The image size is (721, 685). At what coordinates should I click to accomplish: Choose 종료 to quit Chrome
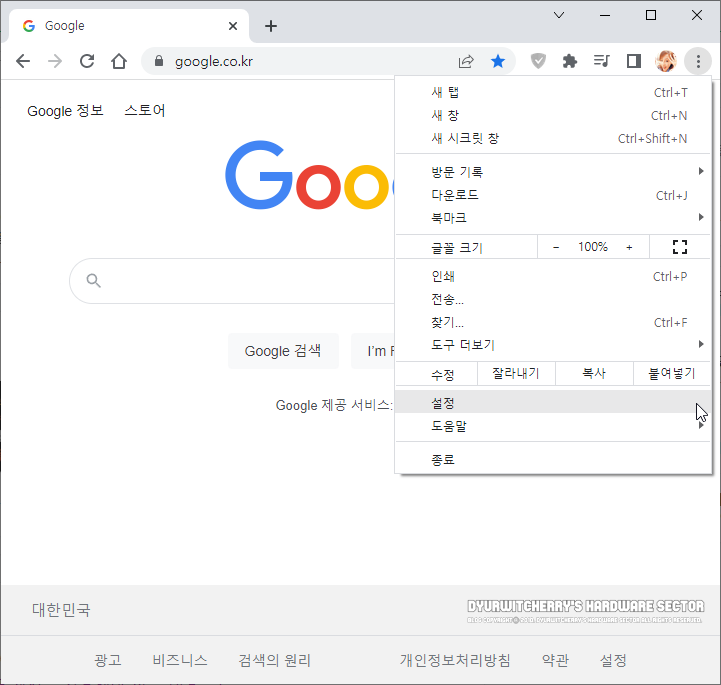[x=553, y=459]
